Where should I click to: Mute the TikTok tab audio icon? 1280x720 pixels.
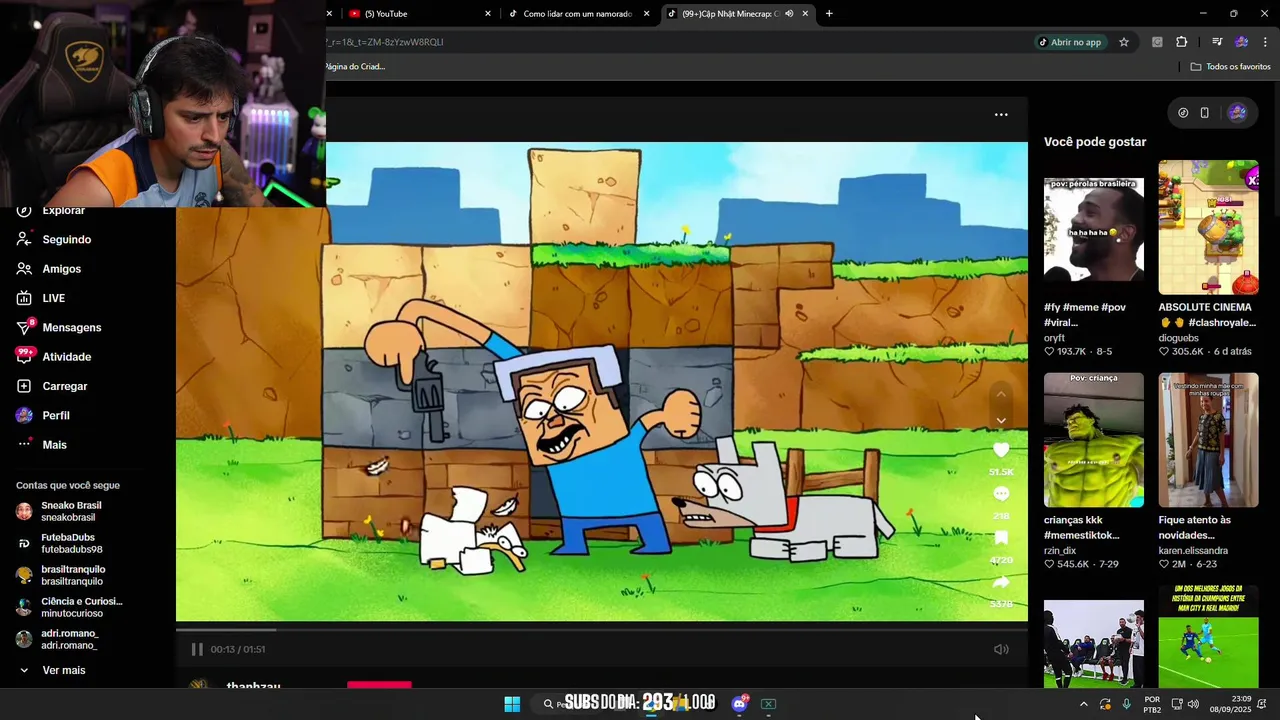tap(789, 14)
